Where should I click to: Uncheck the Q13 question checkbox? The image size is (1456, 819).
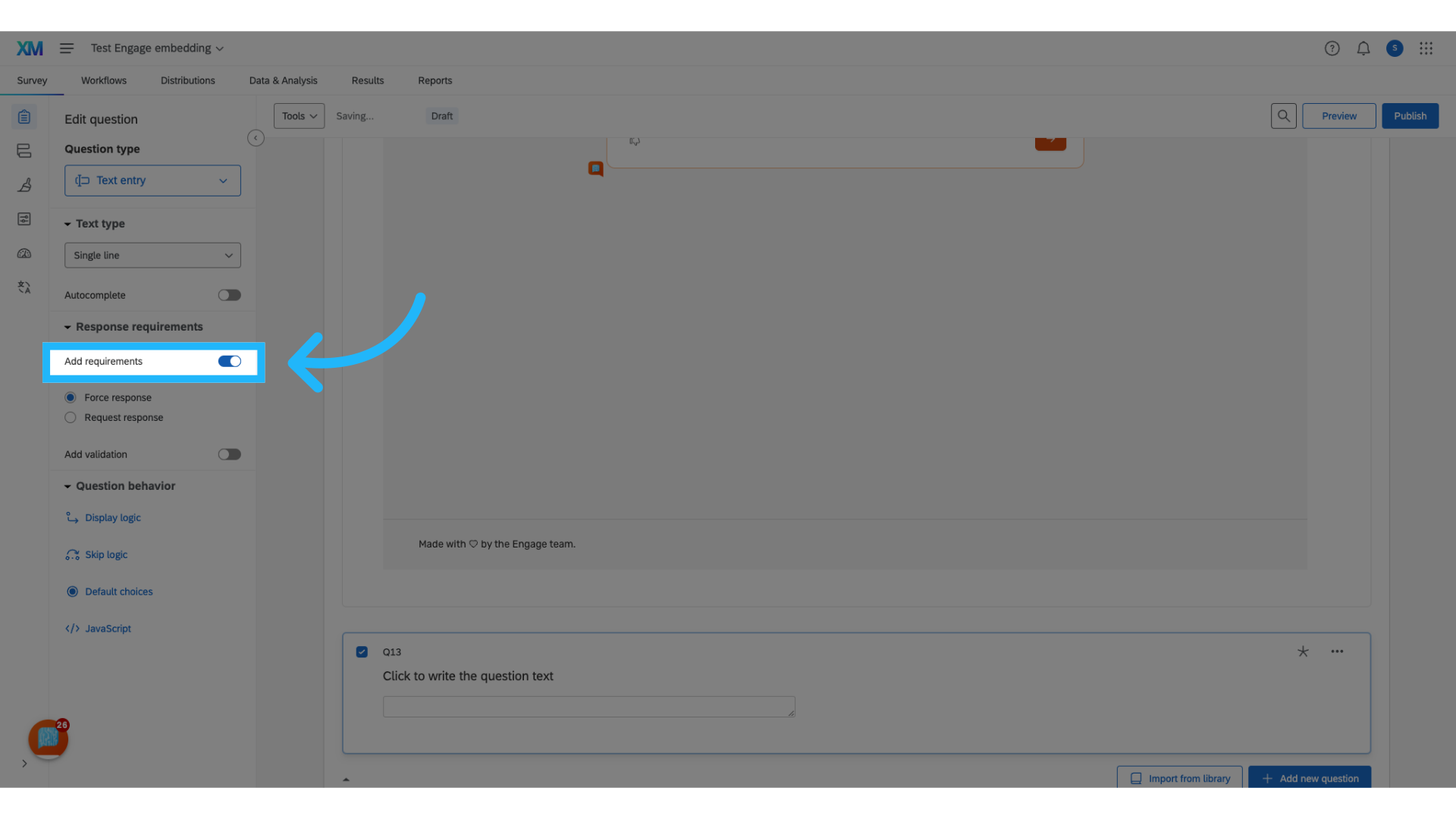362,652
